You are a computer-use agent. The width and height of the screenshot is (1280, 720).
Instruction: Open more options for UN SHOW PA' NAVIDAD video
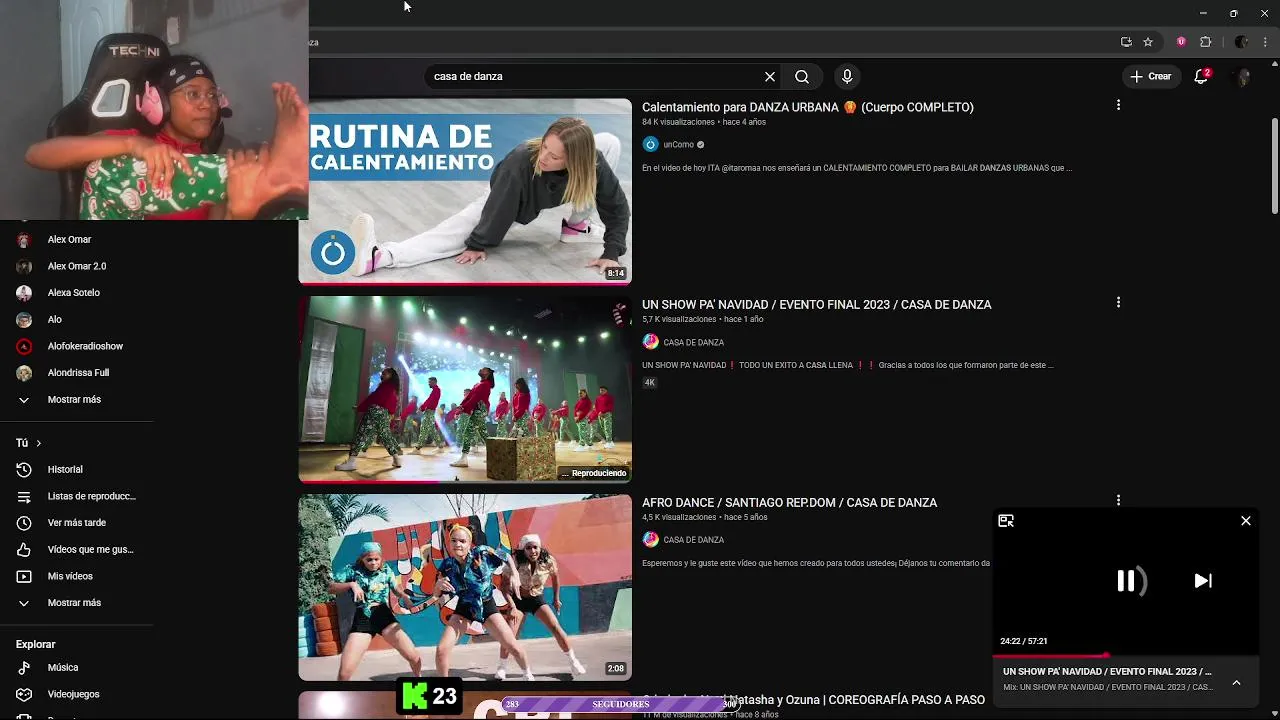1118,302
